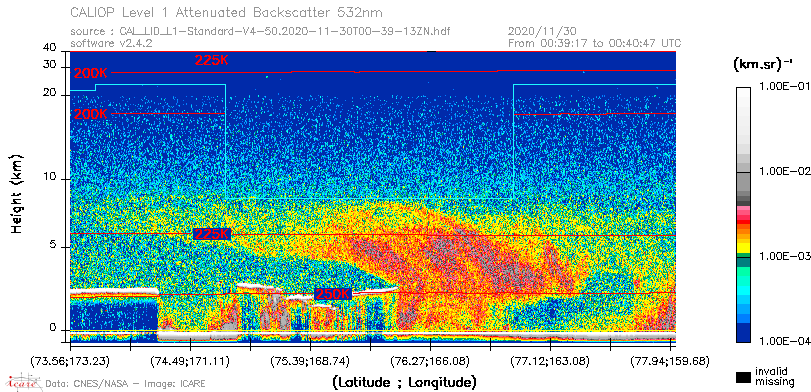Click the x-axis label '(75.39;168.74)'
This screenshot has height=392, width=811.
310,360
